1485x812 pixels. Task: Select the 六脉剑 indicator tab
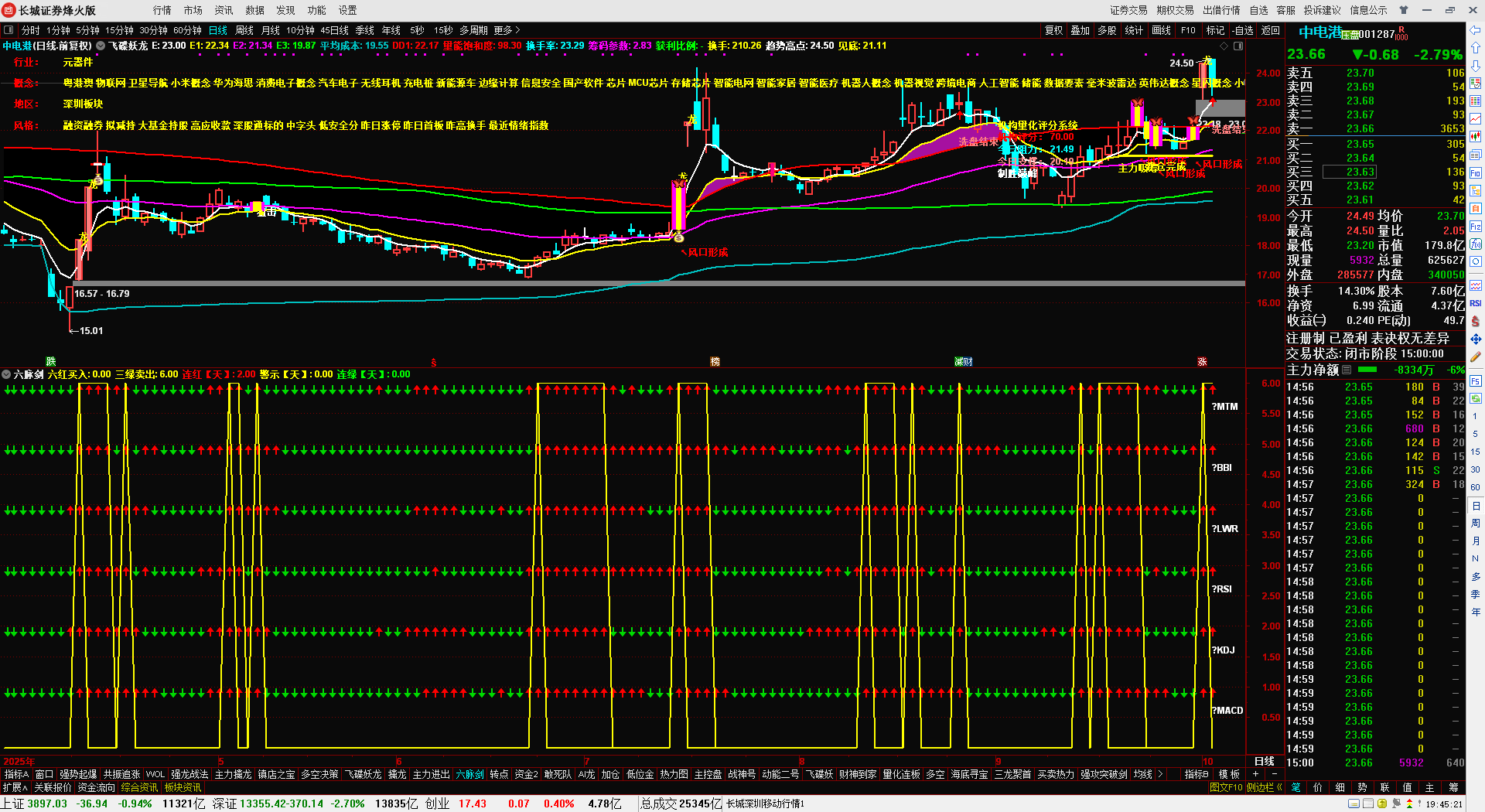coord(469,774)
